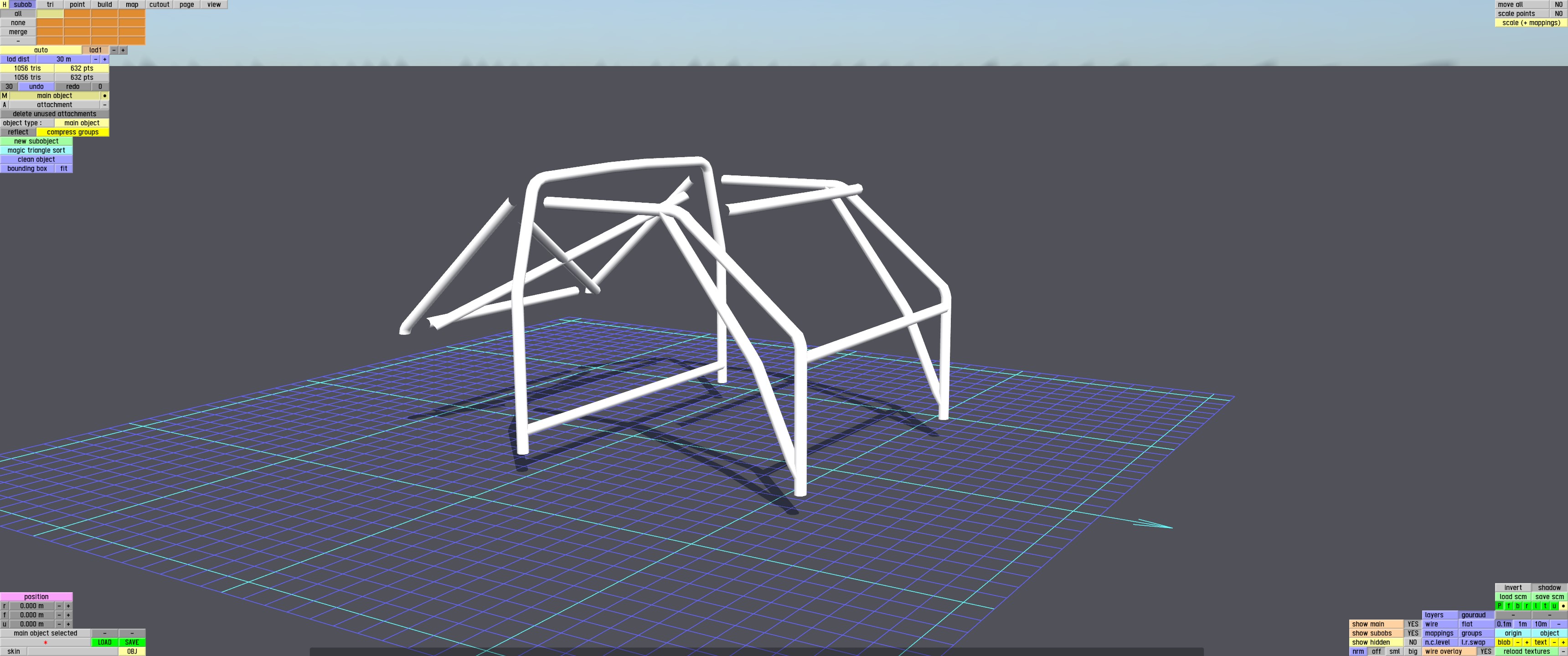Viewport: 1568px width, 656px height.
Task: Click the 'H' button beside subob
Action: [4, 4]
